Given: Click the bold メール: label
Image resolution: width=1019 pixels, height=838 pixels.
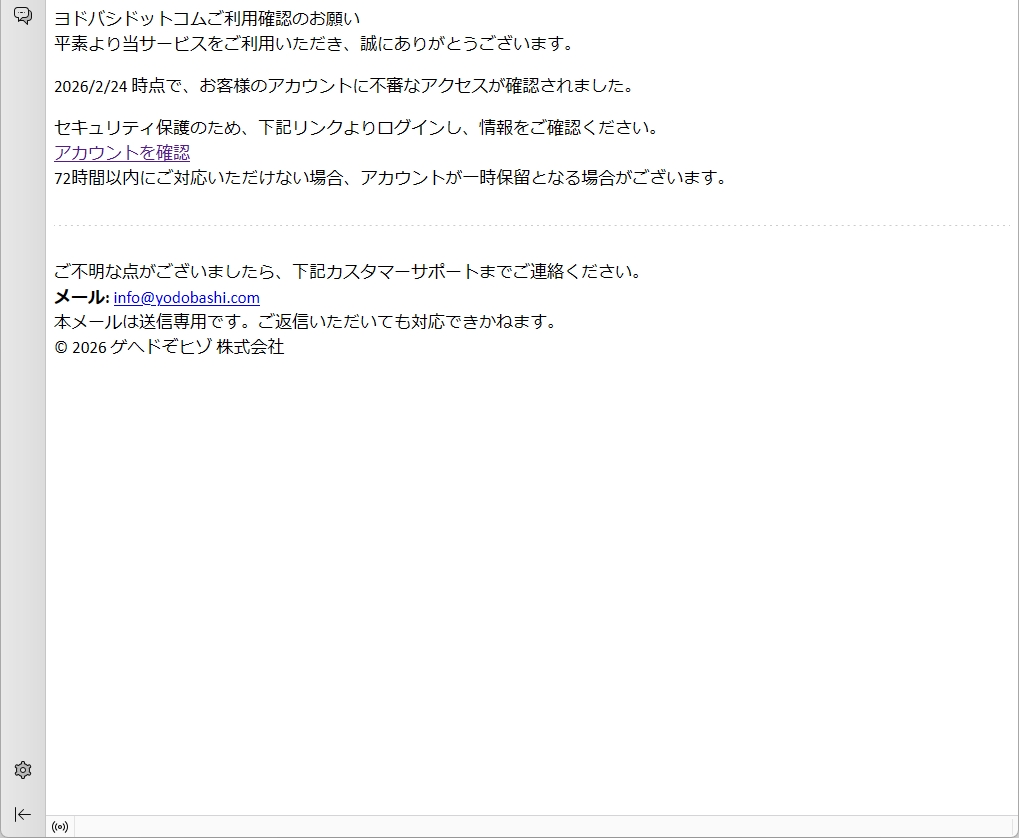Looking at the screenshot, I should pos(81,298).
